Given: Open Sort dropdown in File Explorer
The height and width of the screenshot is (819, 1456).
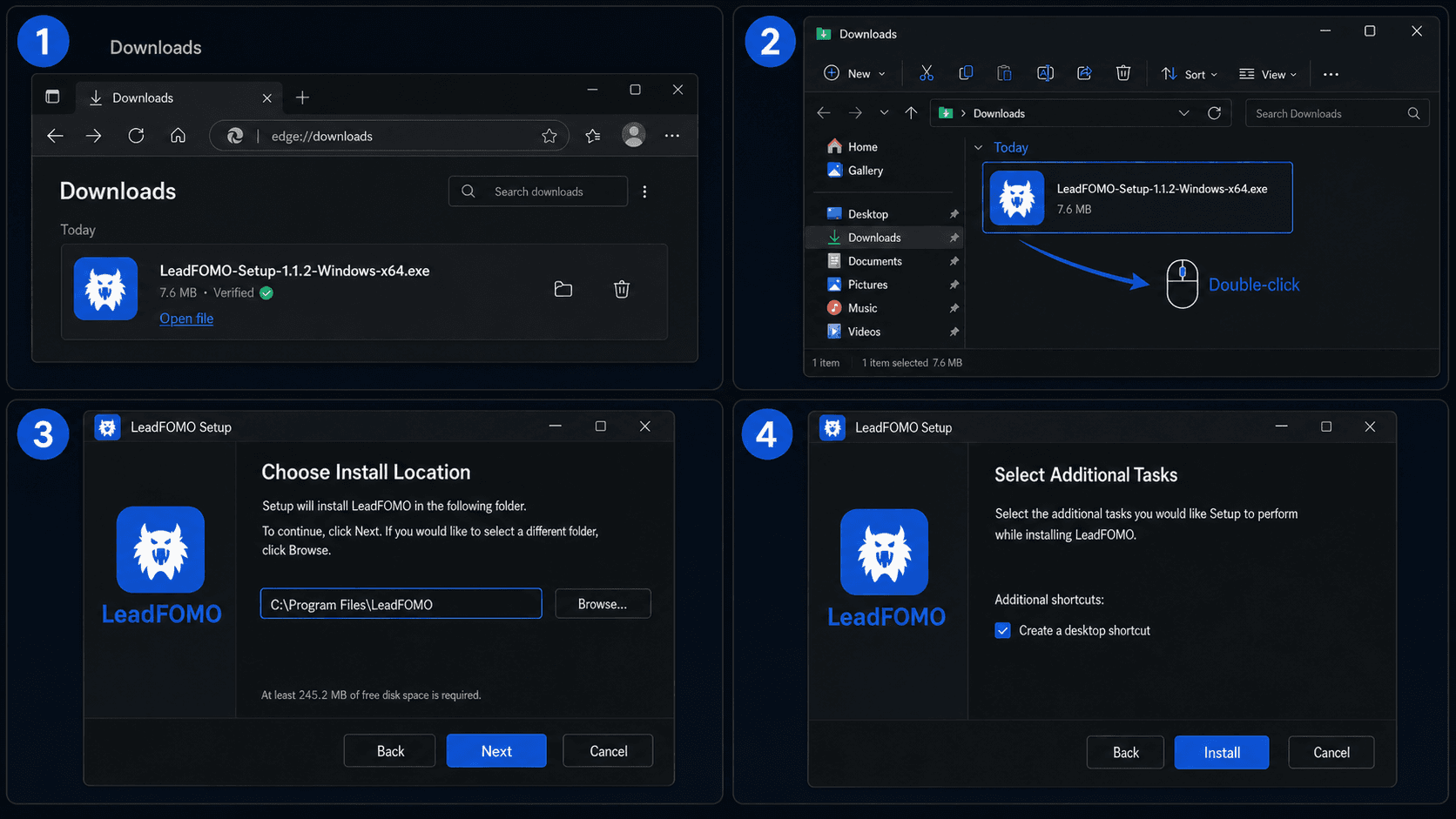Looking at the screenshot, I should [1190, 74].
